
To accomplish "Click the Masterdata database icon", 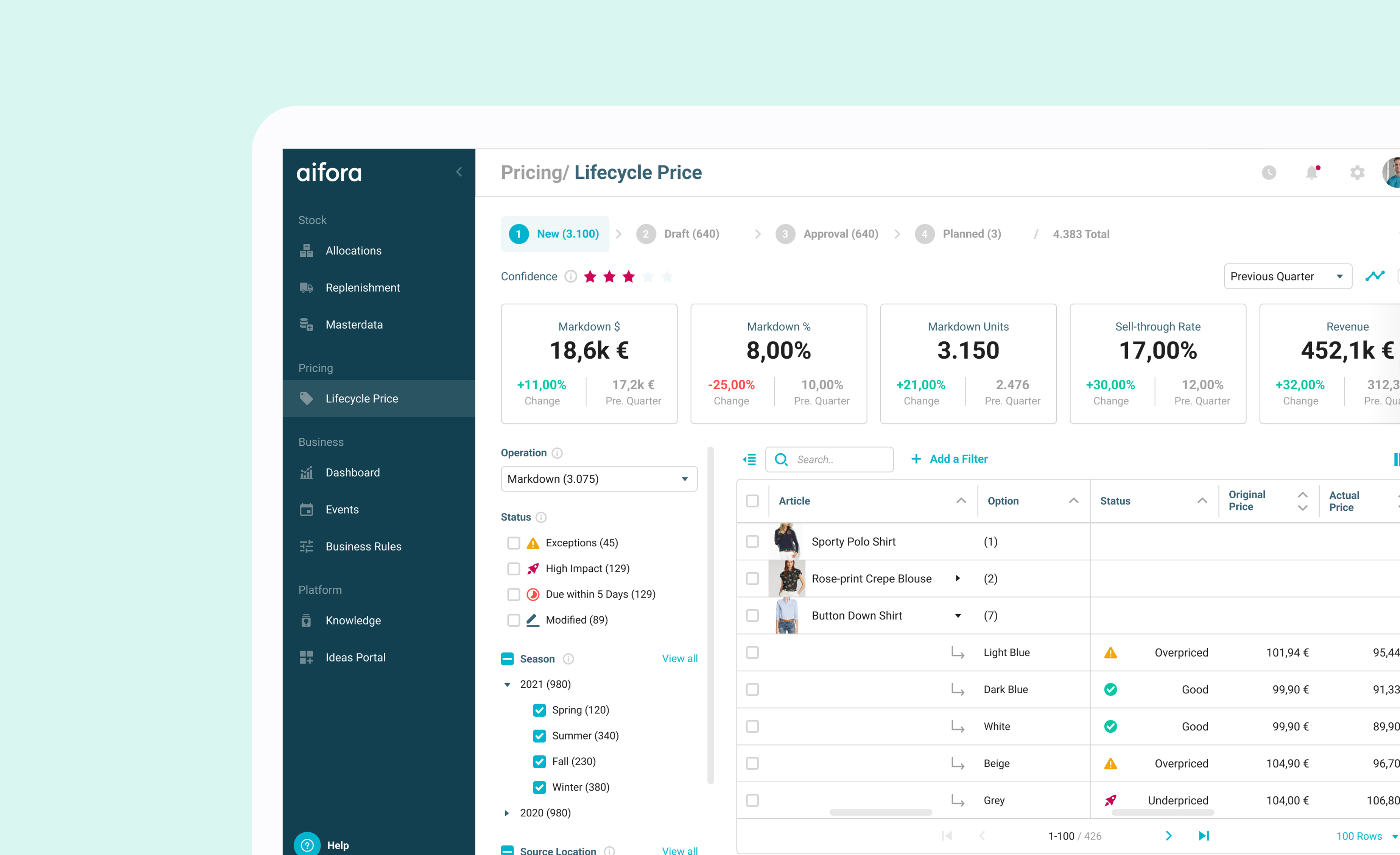I will [306, 325].
